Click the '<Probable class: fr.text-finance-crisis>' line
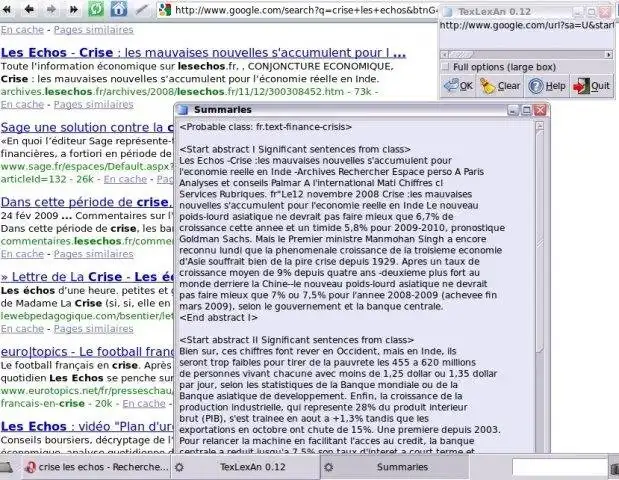 265,127
